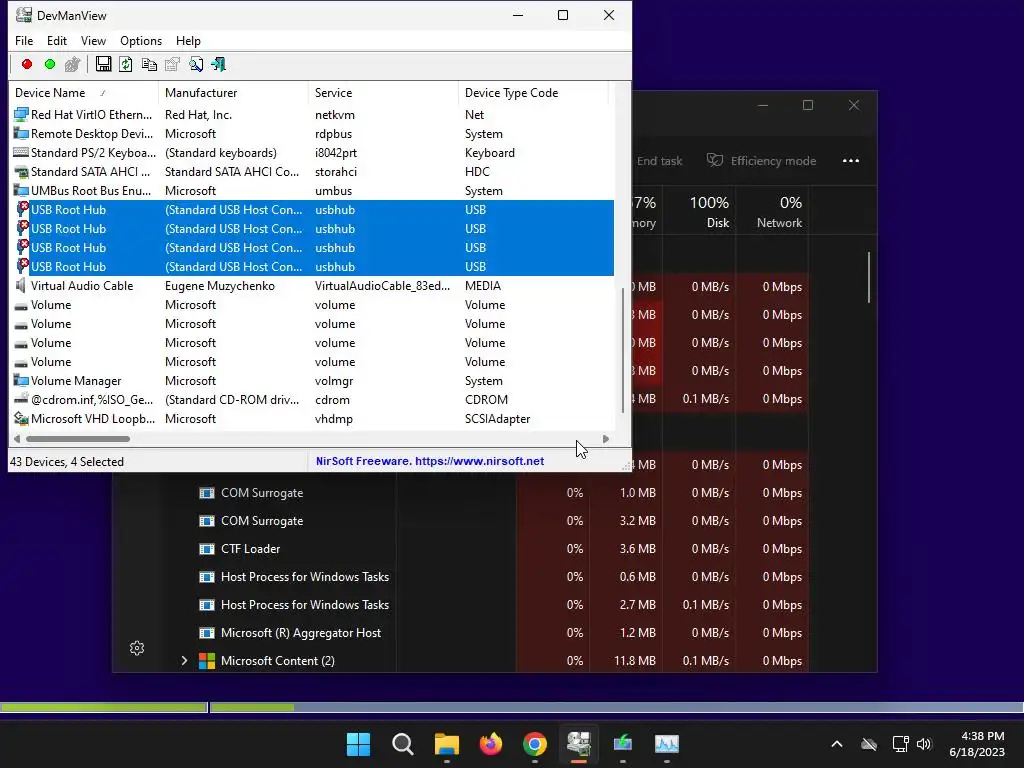Select the Remote Desktop Device row
The width and height of the screenshot is (1024, 768).
(313, 133)
